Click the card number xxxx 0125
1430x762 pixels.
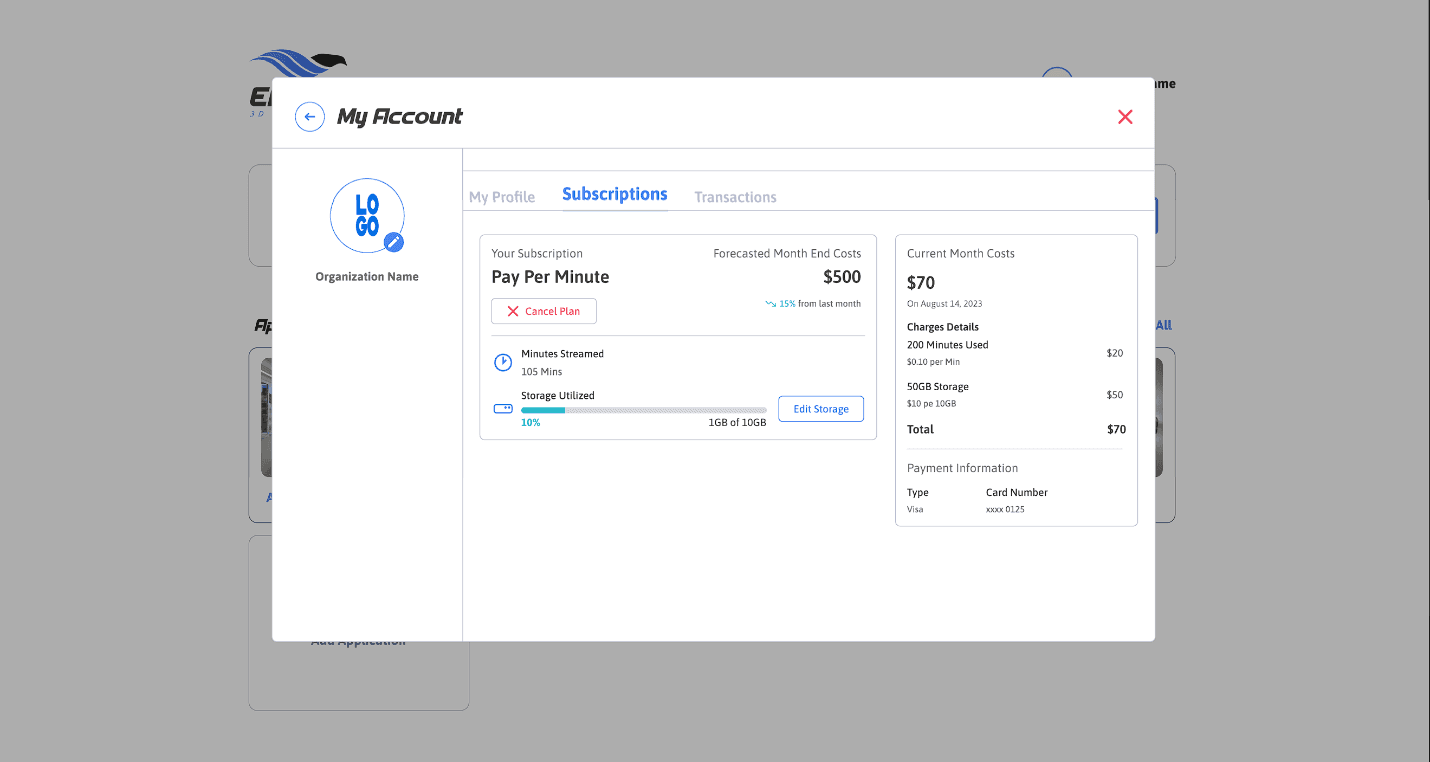1005,509
